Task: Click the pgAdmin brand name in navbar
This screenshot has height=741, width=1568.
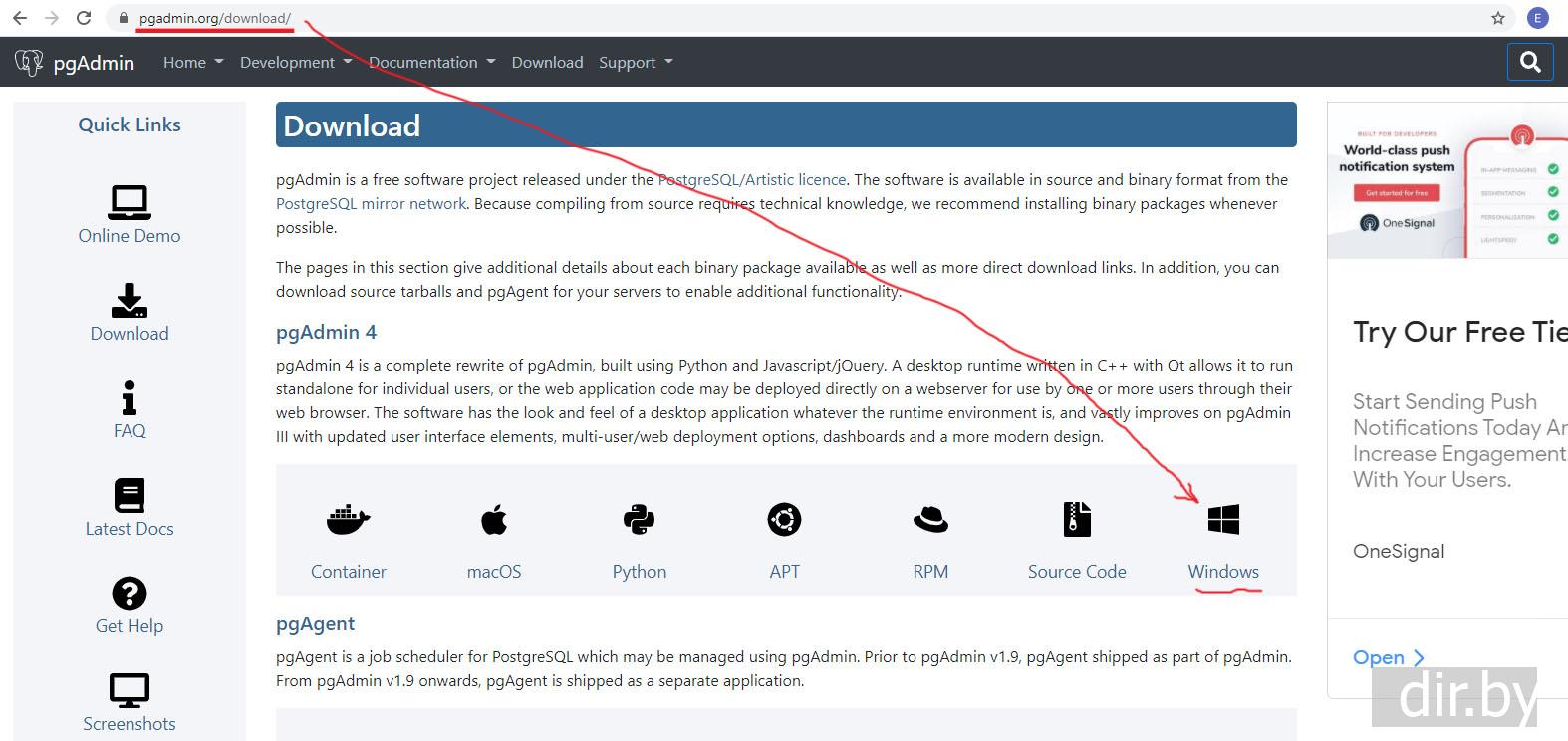Action: (94, 63)
